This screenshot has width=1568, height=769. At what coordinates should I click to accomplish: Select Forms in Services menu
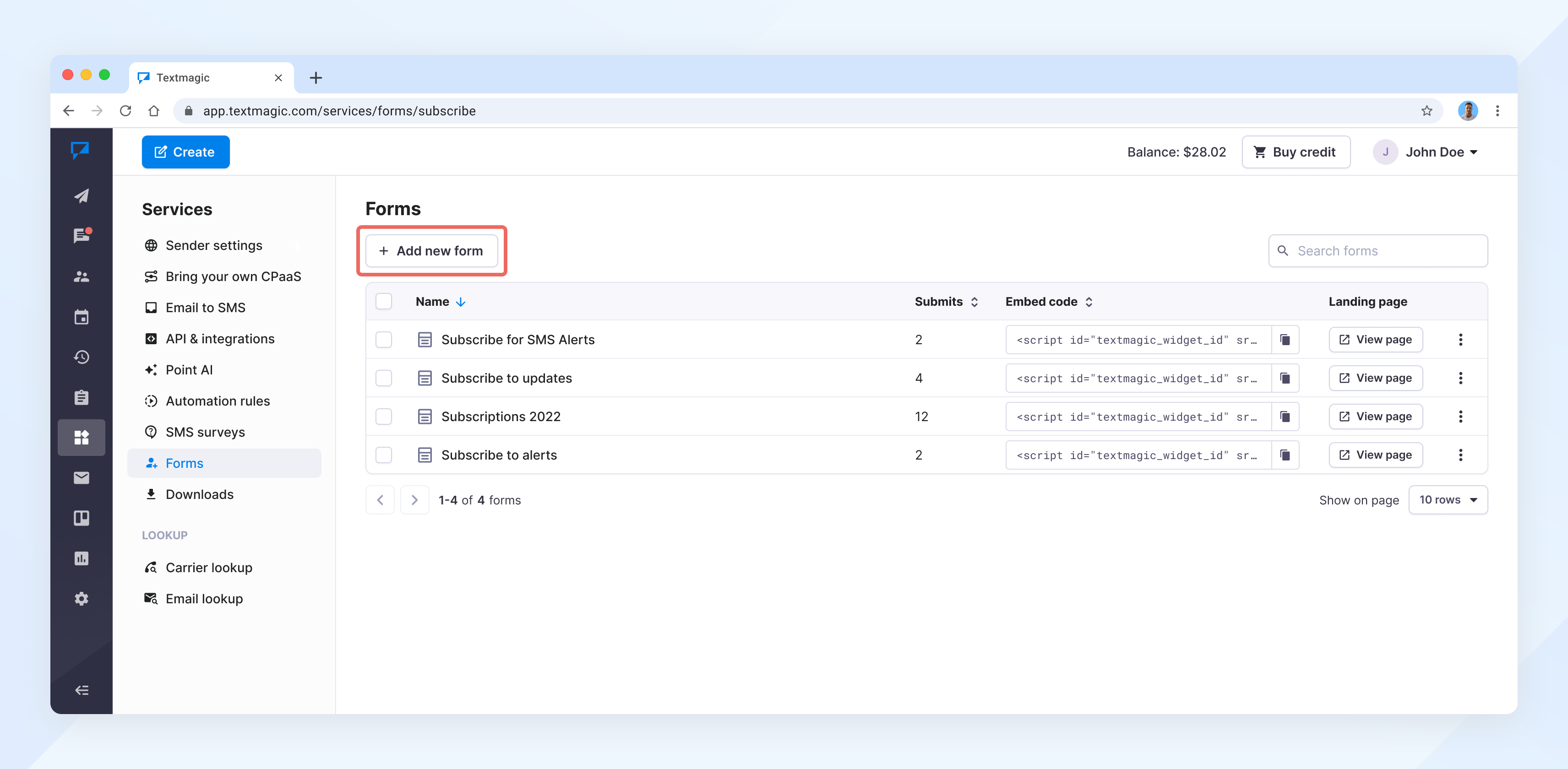tap(224, 464)
